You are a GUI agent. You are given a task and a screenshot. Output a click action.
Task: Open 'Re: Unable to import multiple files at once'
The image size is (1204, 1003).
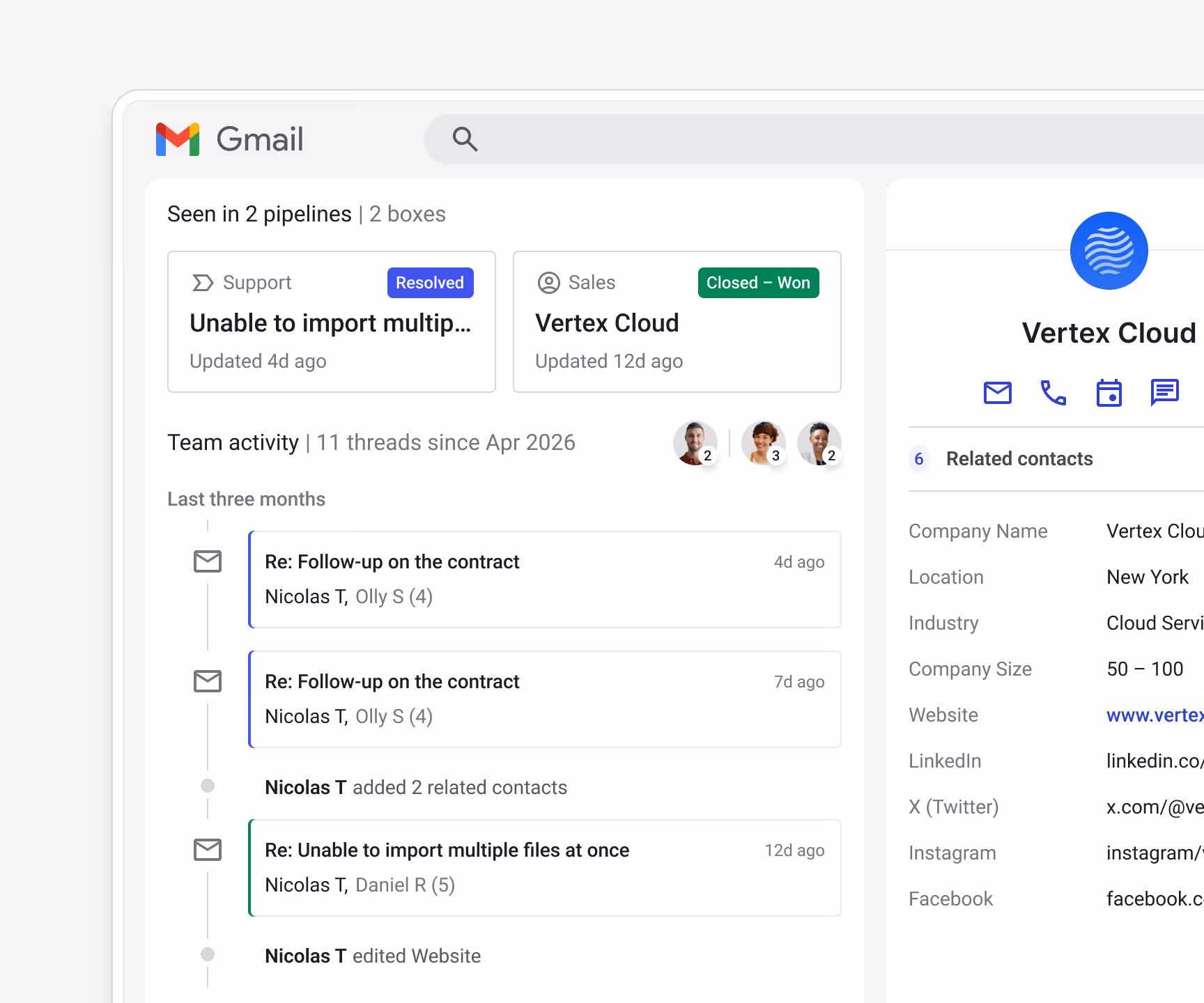545,868
